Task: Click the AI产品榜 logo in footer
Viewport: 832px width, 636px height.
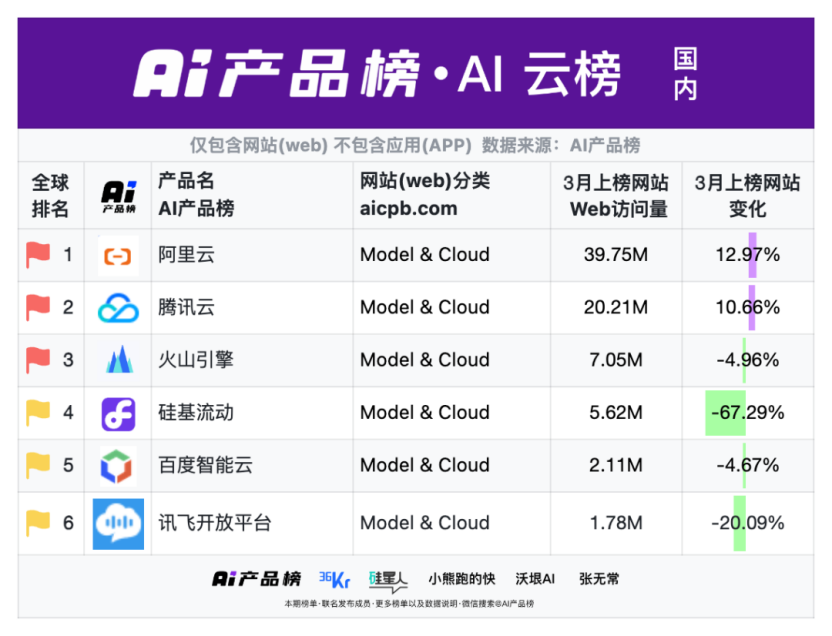Action: pyautogui.click(x=256, y=579)
